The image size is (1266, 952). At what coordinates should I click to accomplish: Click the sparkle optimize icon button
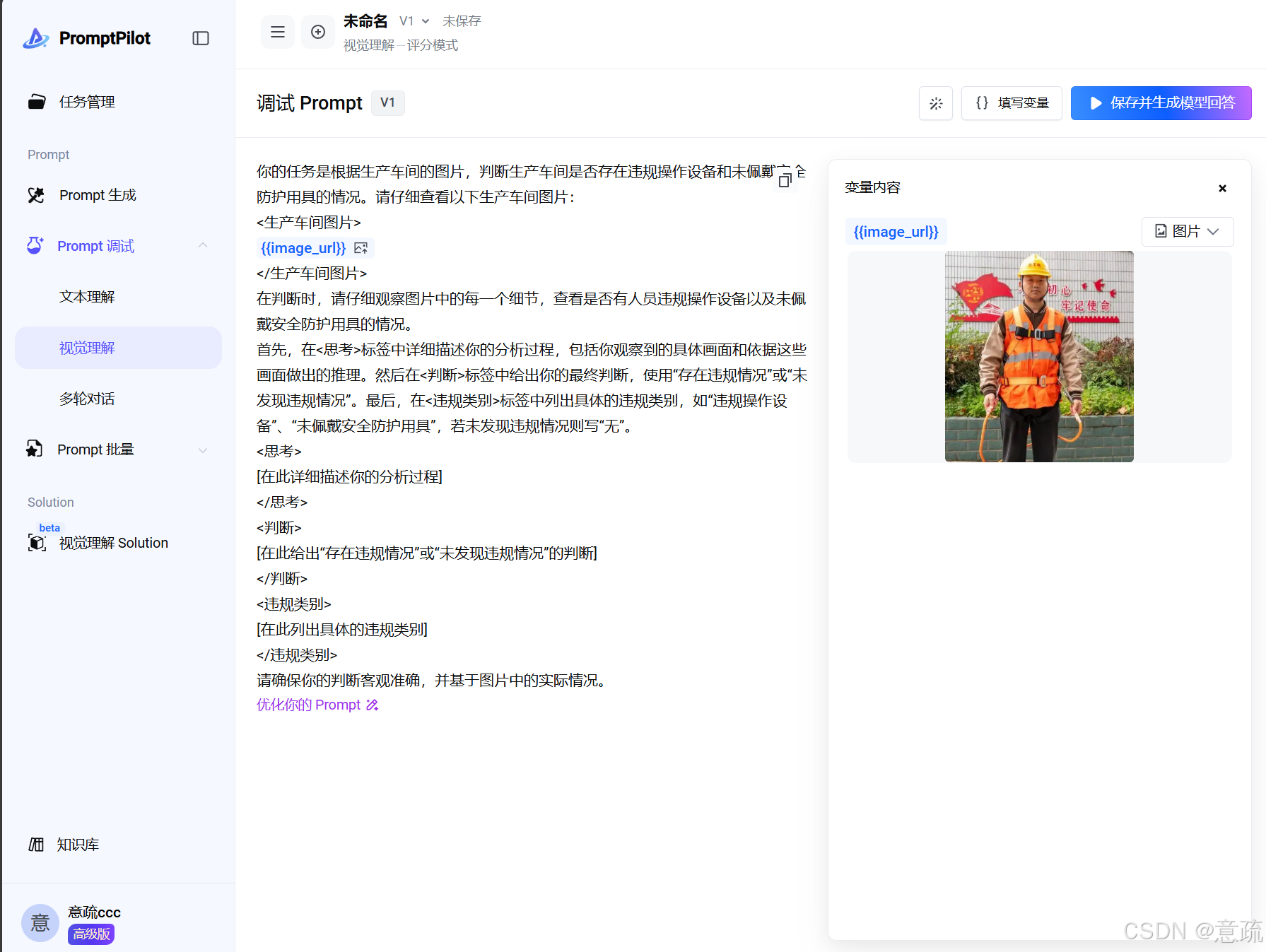(936, 103)
